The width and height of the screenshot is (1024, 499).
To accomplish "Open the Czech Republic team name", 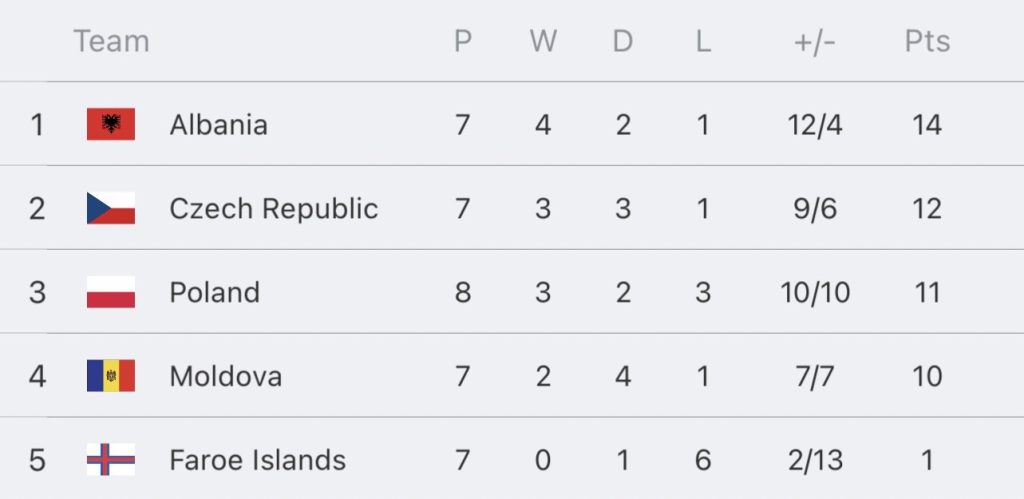I will (274, 209).
